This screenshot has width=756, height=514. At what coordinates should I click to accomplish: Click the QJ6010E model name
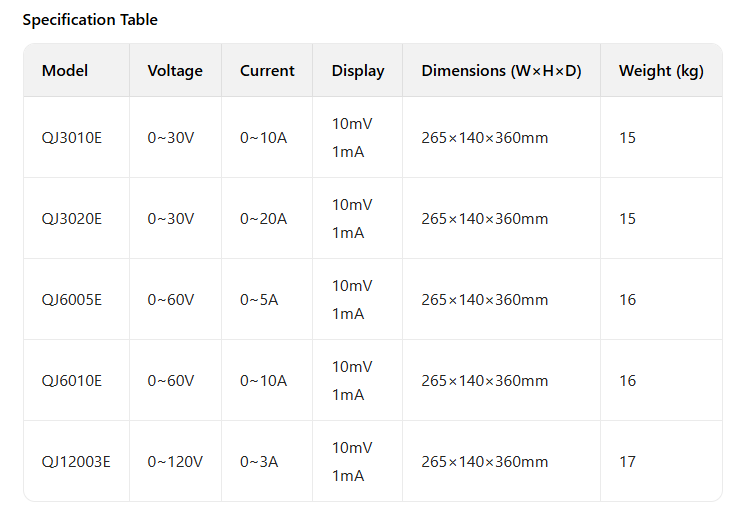72,381
